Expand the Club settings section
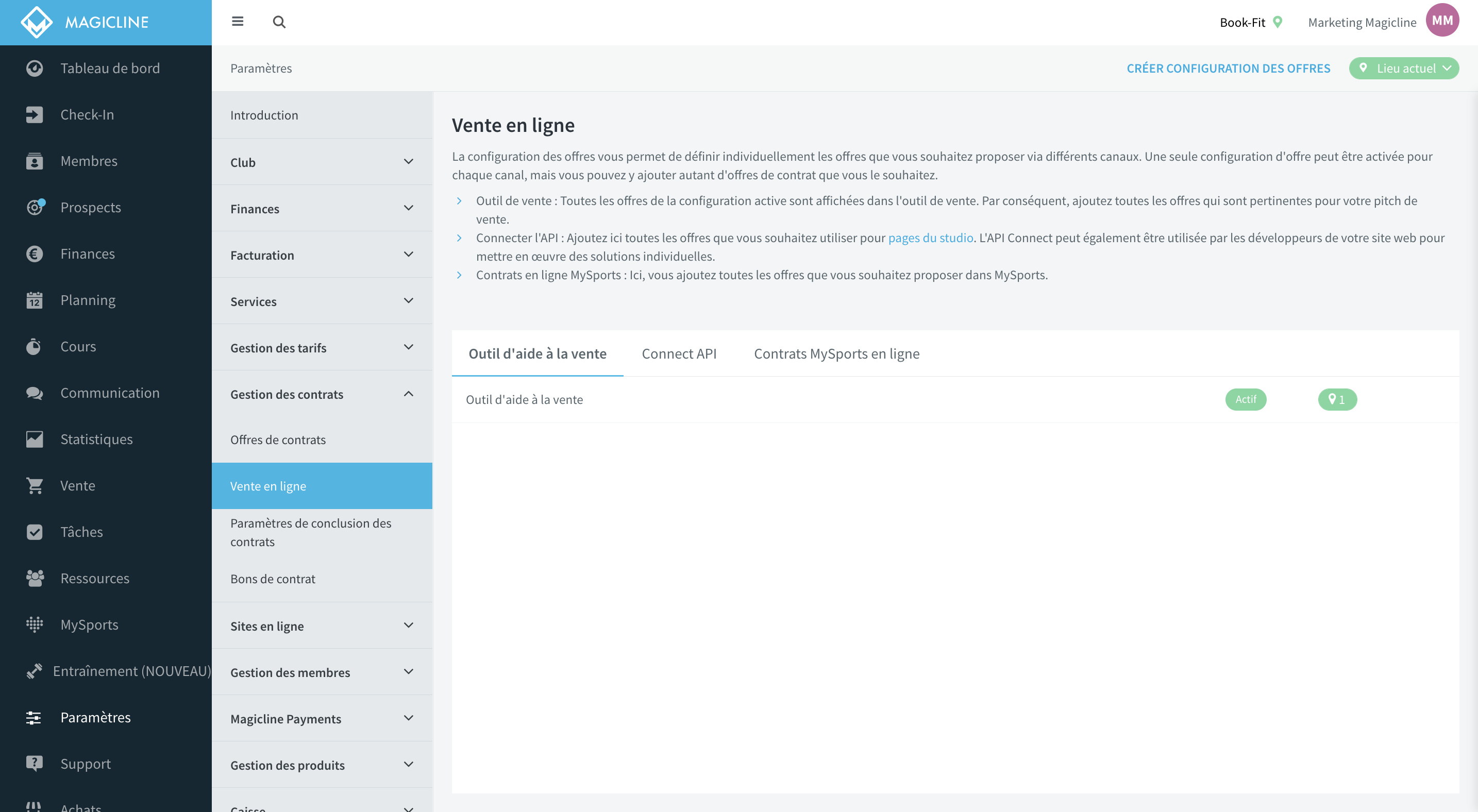 click(x=322, y=162)
